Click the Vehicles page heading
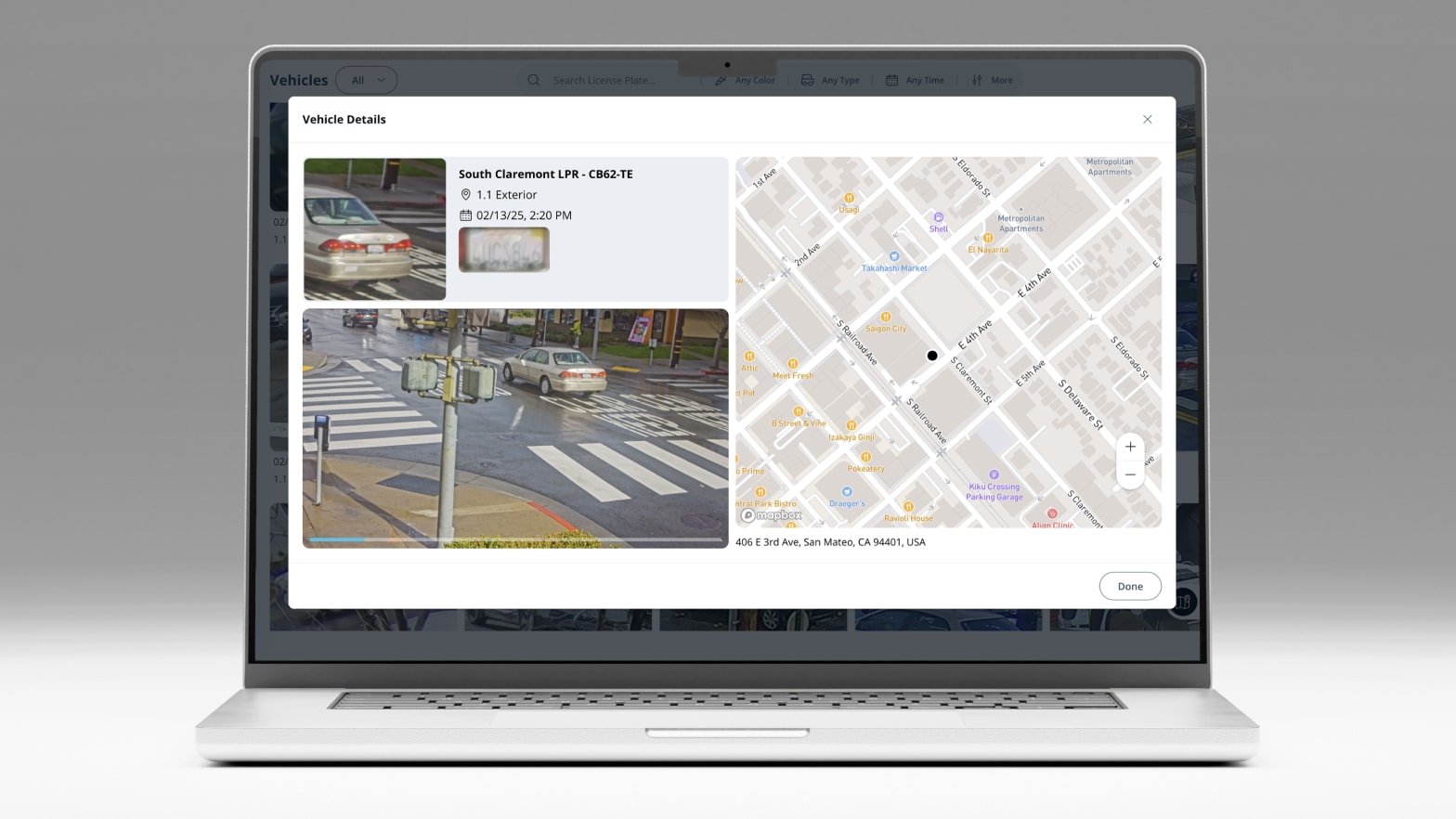The width and height of the screenshot is (1456, 819). click(299, 81)
